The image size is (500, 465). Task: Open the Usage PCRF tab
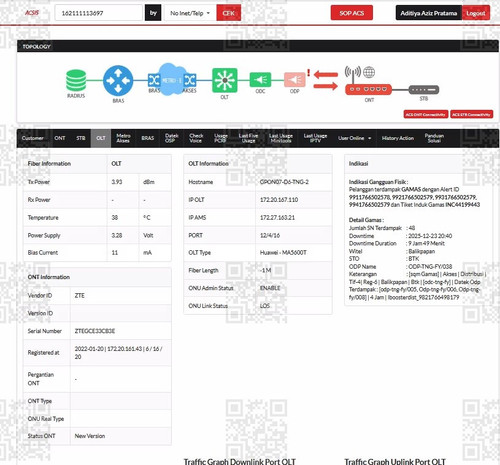(x=221, y=138)
